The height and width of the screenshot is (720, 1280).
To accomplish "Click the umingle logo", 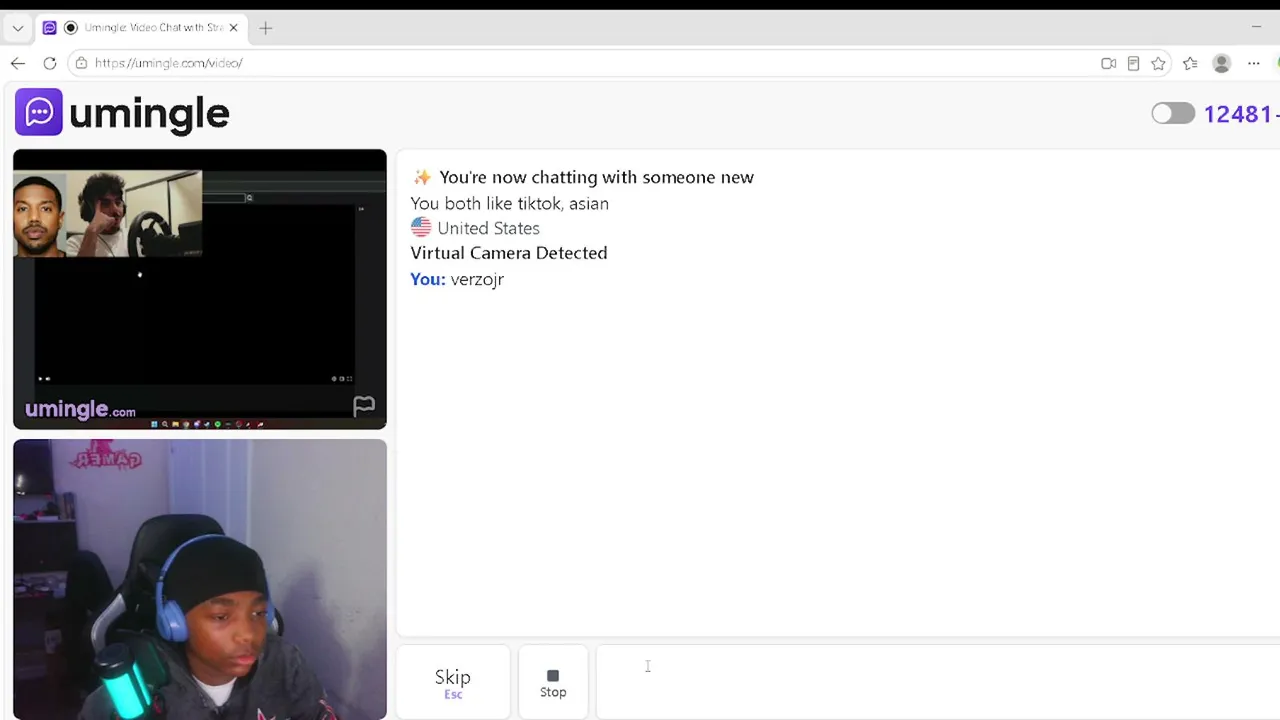I will point(122,113).
